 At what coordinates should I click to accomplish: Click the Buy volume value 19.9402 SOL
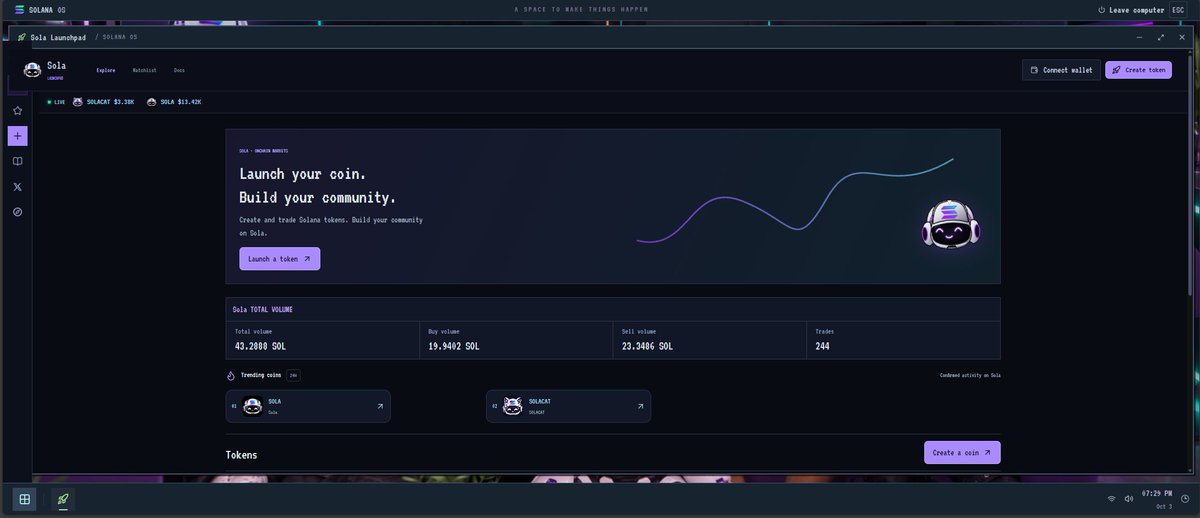click(454, 346)
